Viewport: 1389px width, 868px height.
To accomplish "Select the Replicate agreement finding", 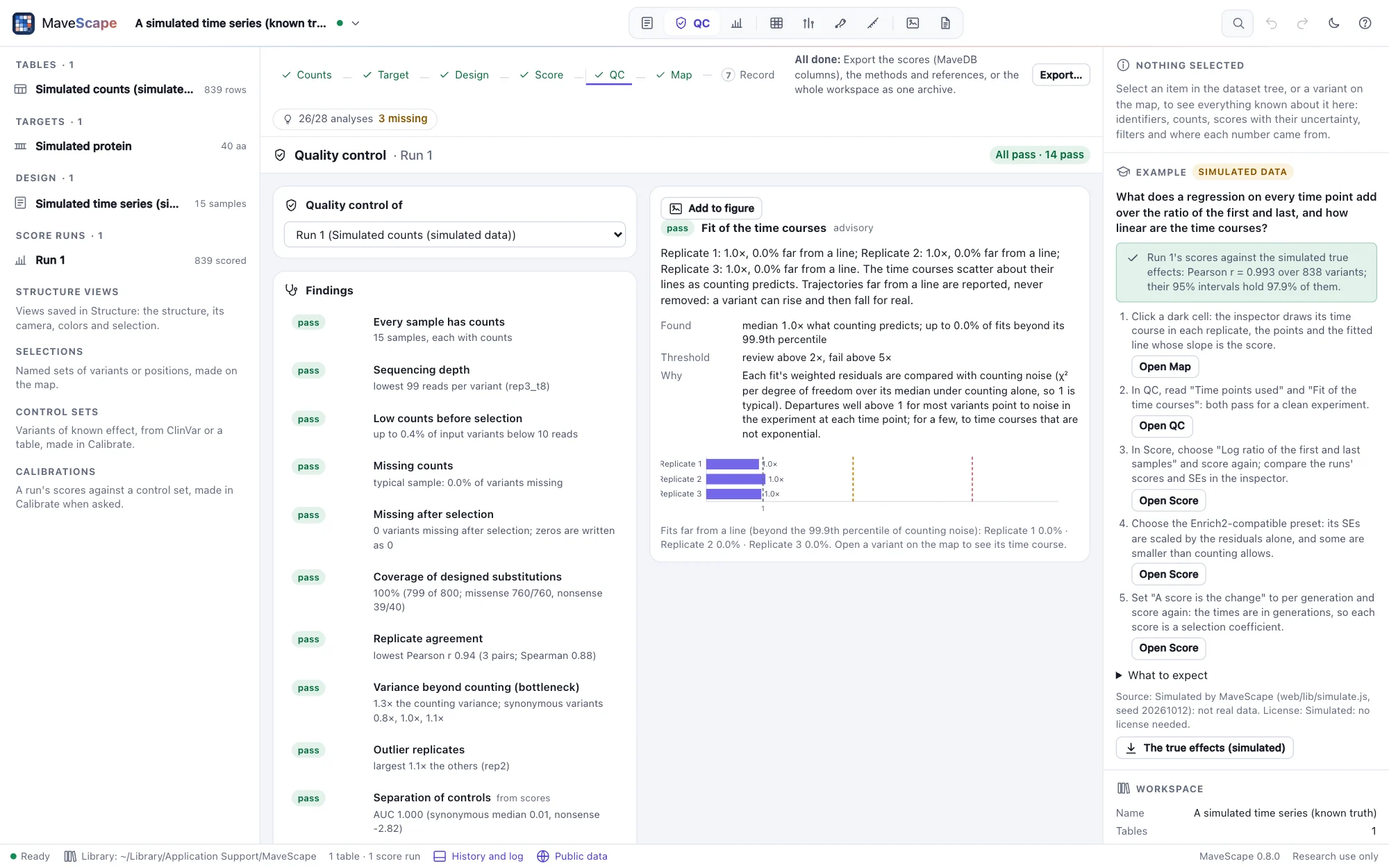I will pyautogui.click(x=455, y=646).
